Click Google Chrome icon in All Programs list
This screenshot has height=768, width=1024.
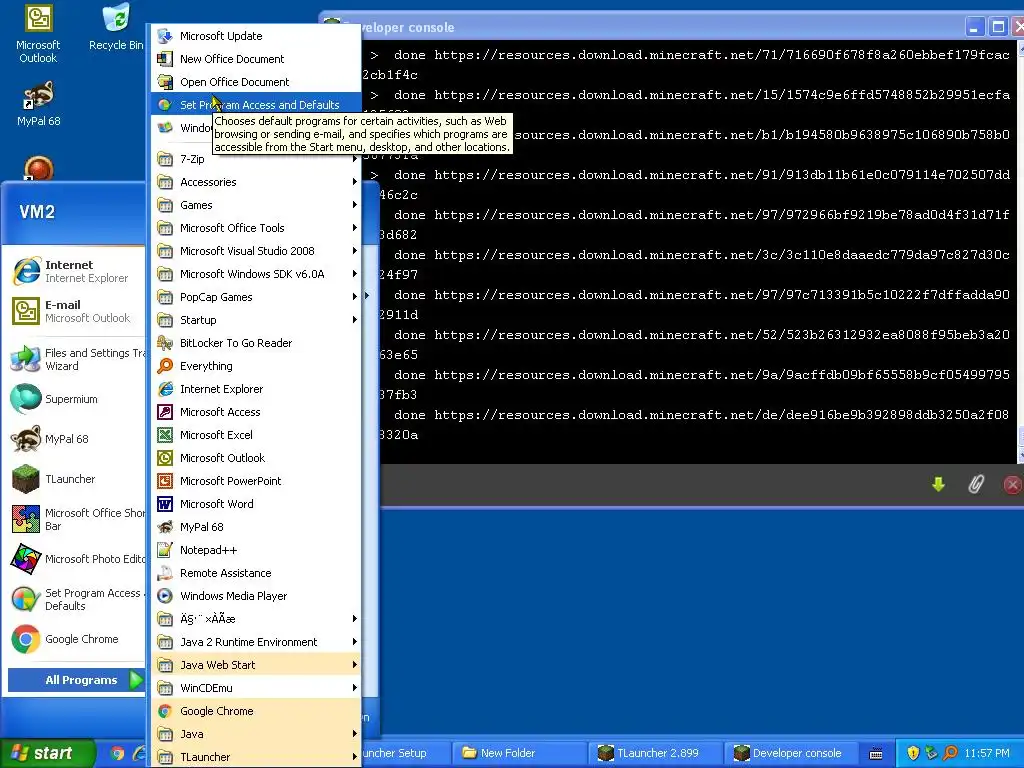point(165,711)
